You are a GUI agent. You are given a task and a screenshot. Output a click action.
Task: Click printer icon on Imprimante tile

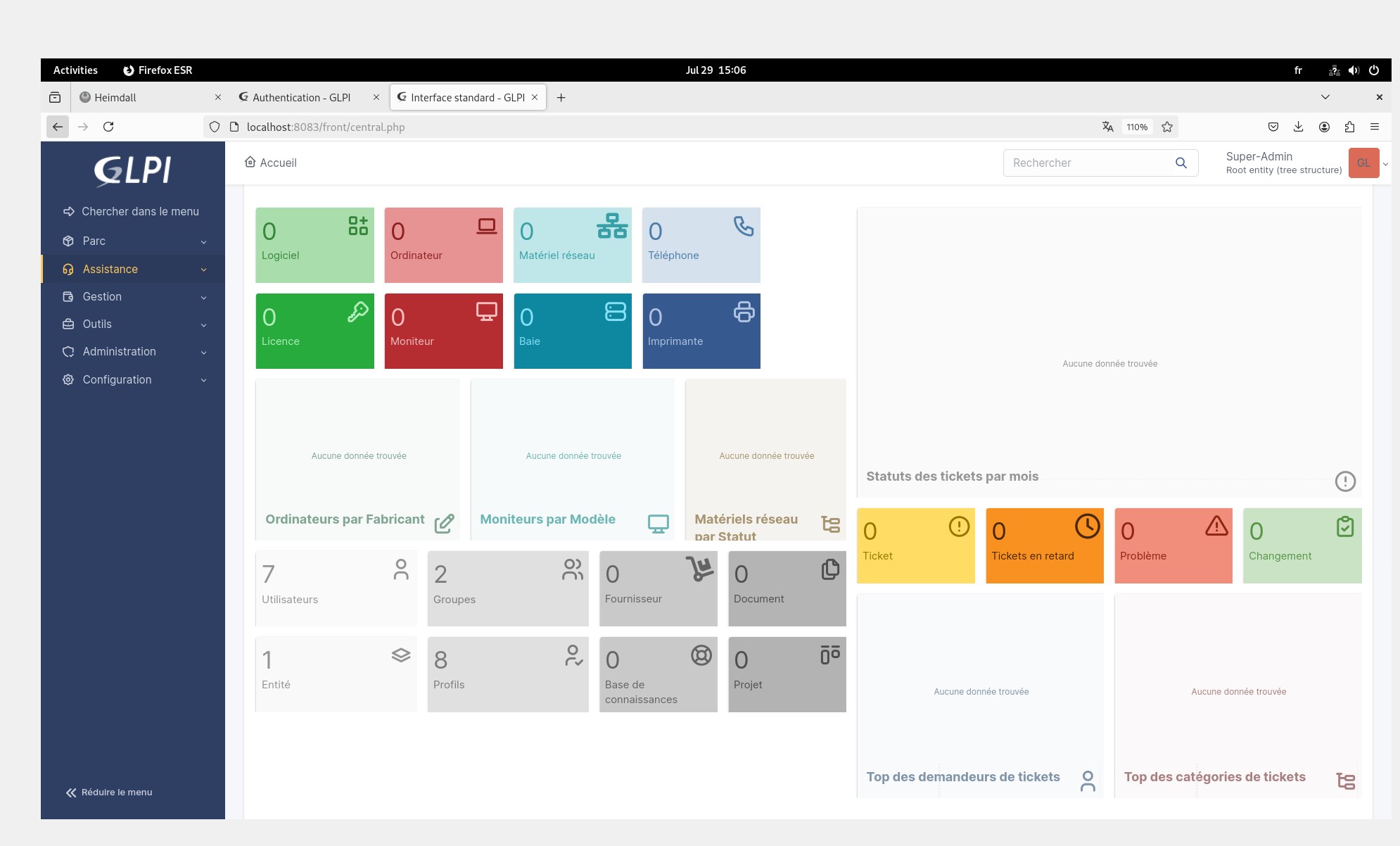744,312
